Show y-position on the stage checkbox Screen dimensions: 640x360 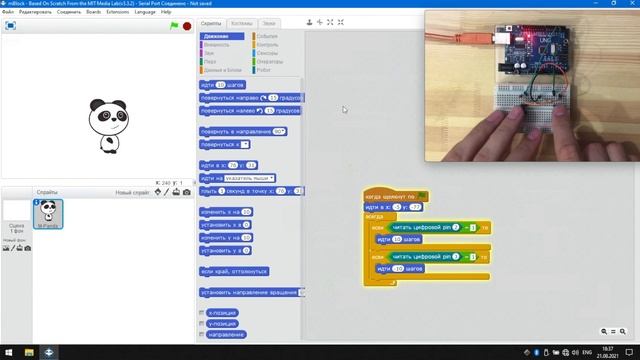201,323
